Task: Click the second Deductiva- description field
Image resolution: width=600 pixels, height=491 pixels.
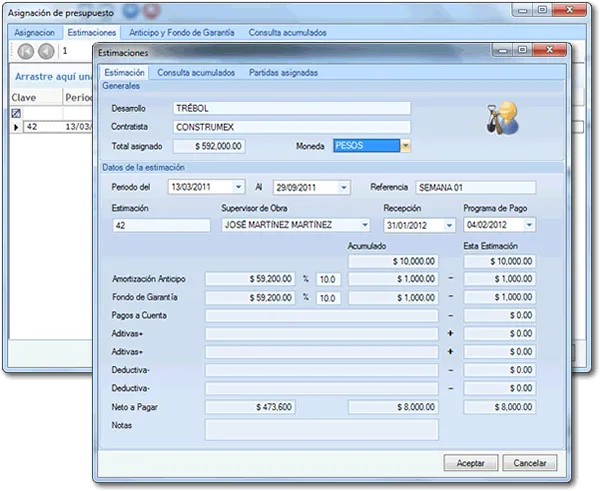Action: click(322, 388)
